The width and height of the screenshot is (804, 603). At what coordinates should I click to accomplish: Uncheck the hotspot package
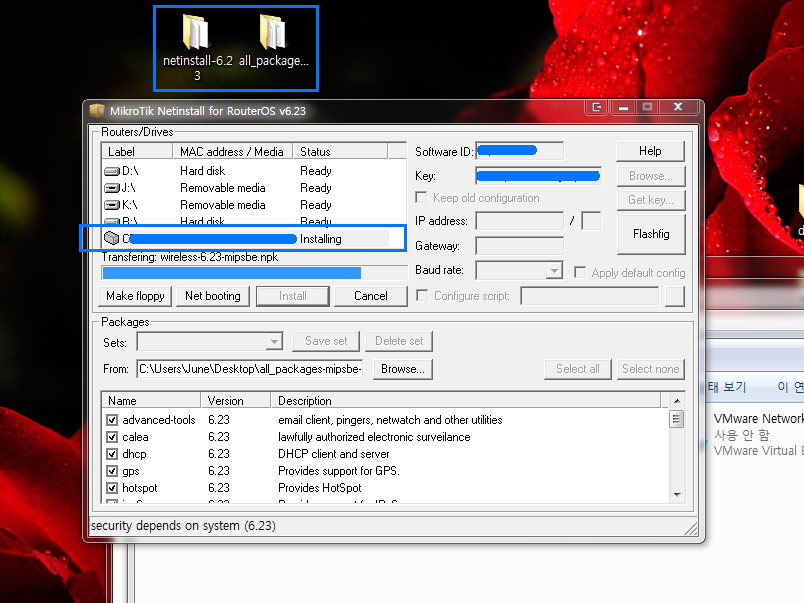[112, 488]
